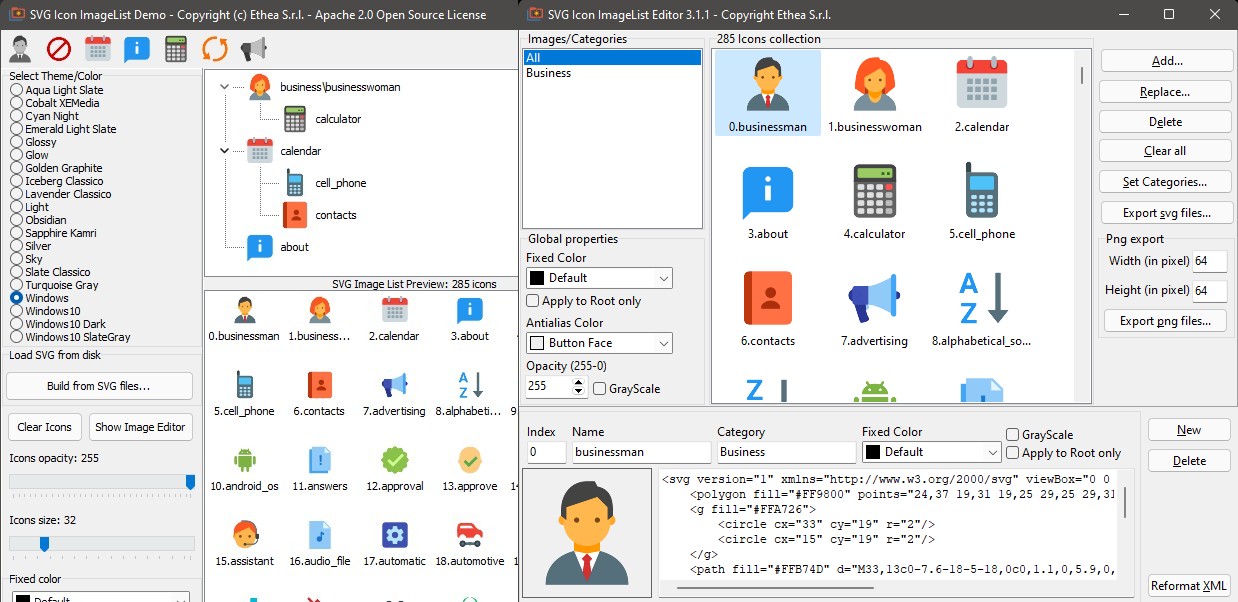This screenshot has height=602, width=1238.
Task: Collapse the business\businesswoman tree node
Action: (x=223, y=87)
